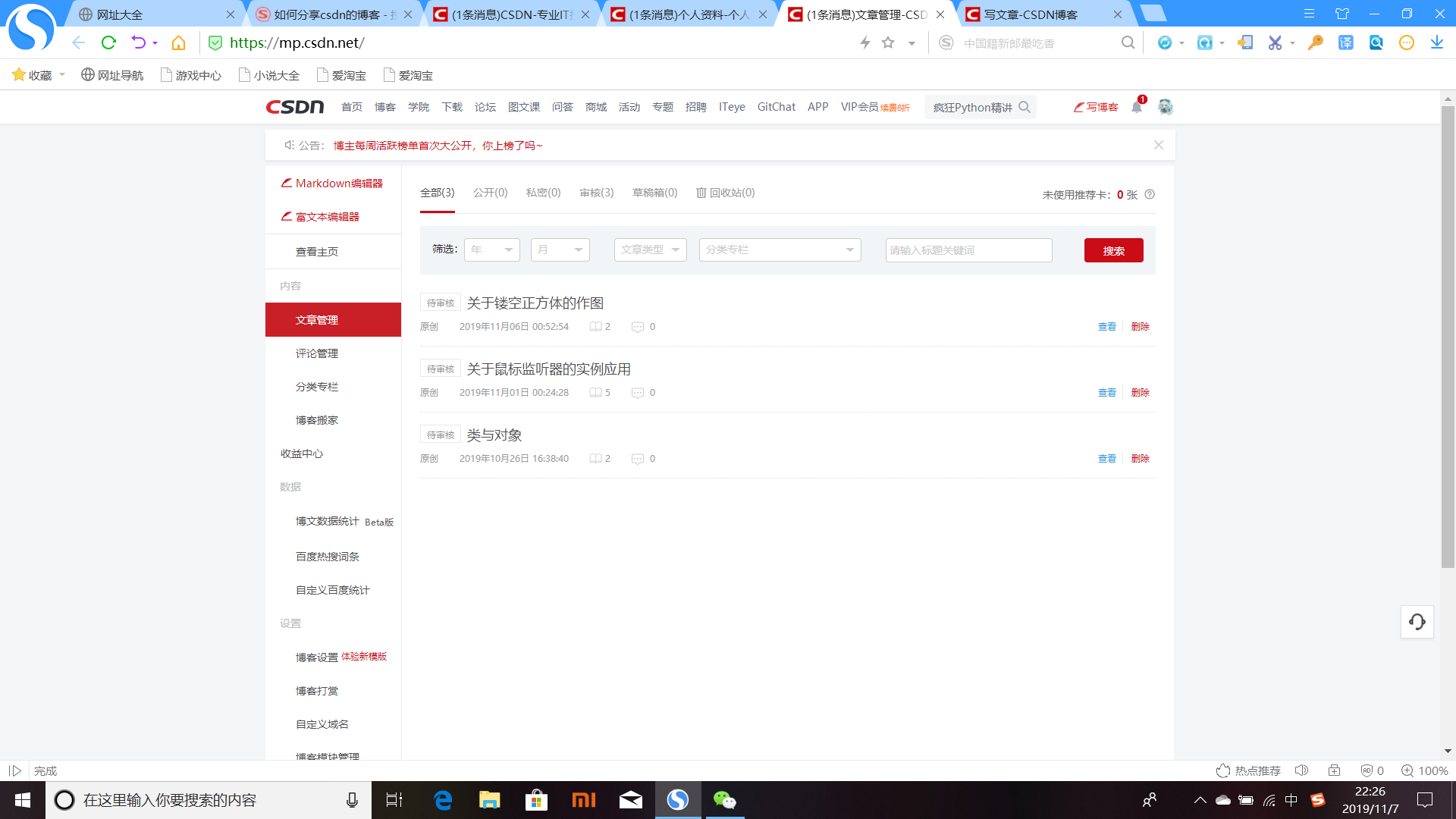
Task: Click the customer service headset icon
Action: tap(1417, 622)
